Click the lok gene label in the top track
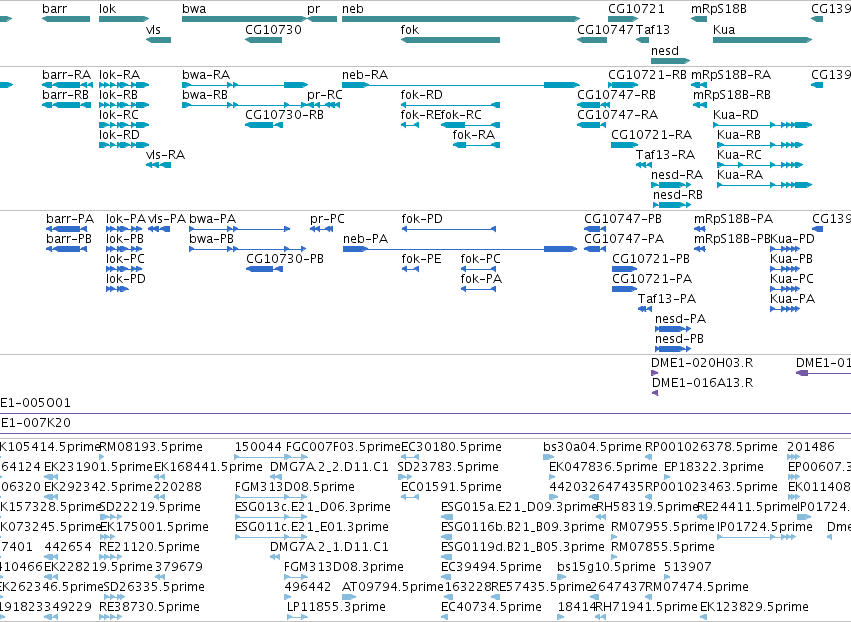The width and height of the screenshot is (851, 622). pos(107,9)
